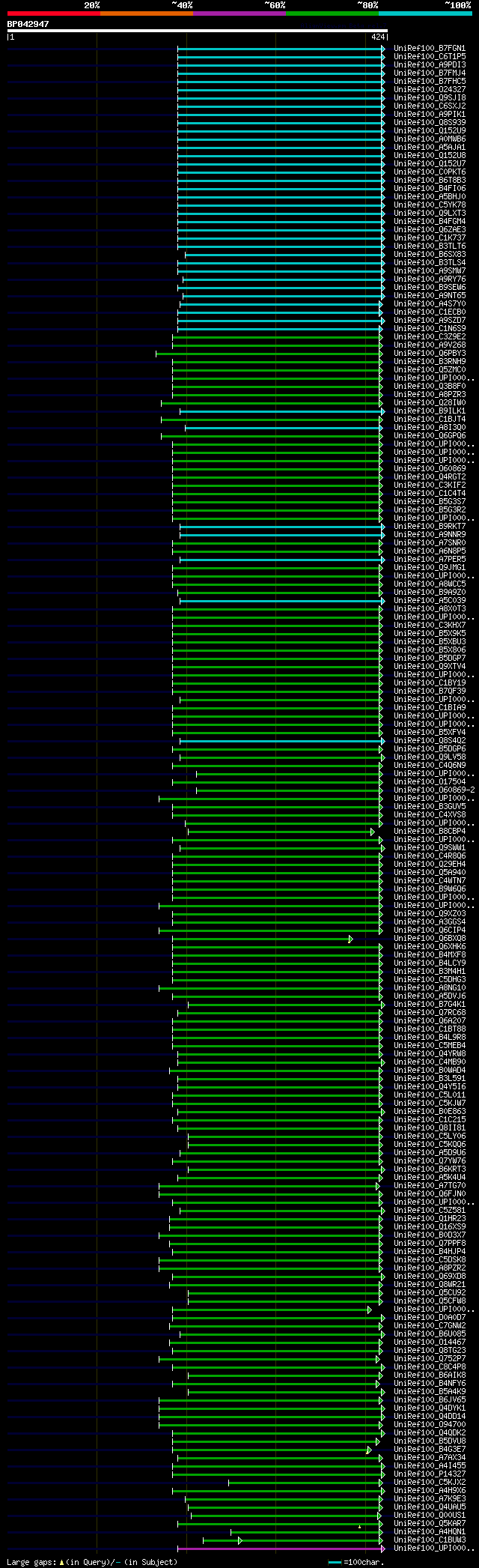The image size is (479, 1568).
Task: Select the UniRef100_Q152U9 label
Action: (430, 131)
